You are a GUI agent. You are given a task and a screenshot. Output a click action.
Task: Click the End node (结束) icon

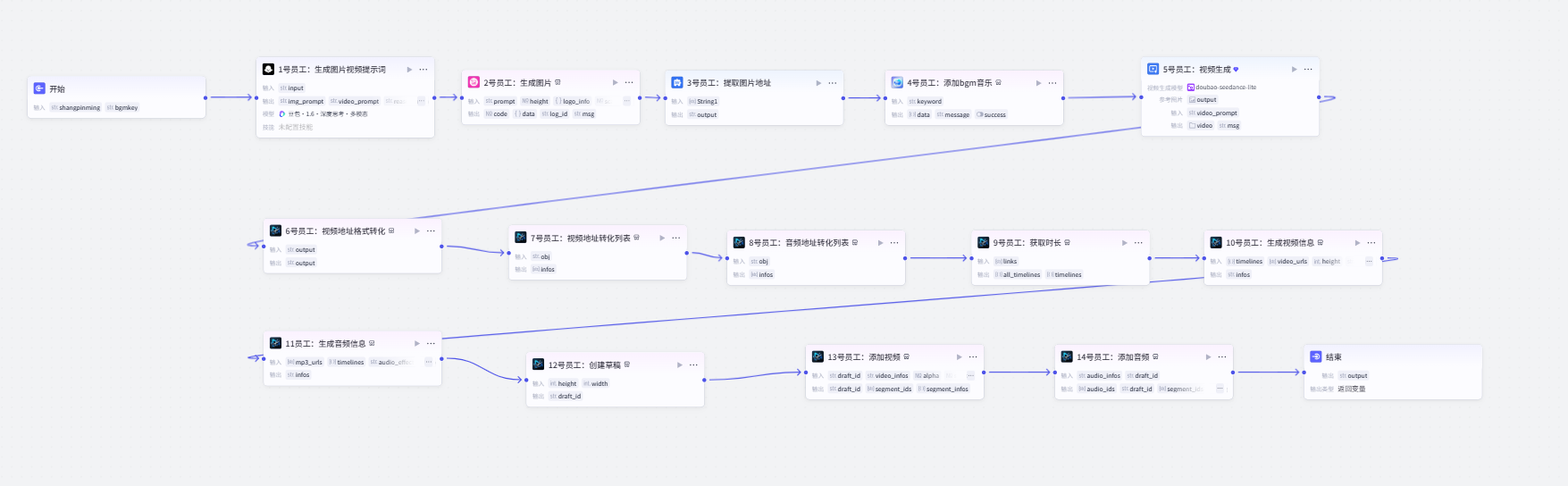1316,356
